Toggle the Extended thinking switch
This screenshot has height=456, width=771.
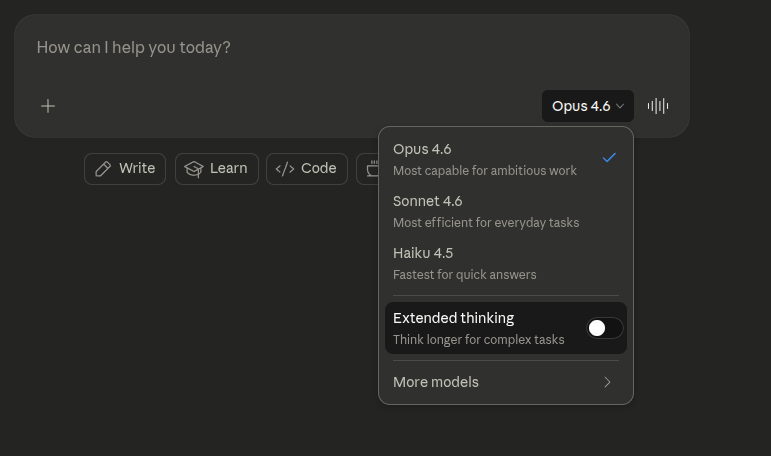(x=604, y=328)
